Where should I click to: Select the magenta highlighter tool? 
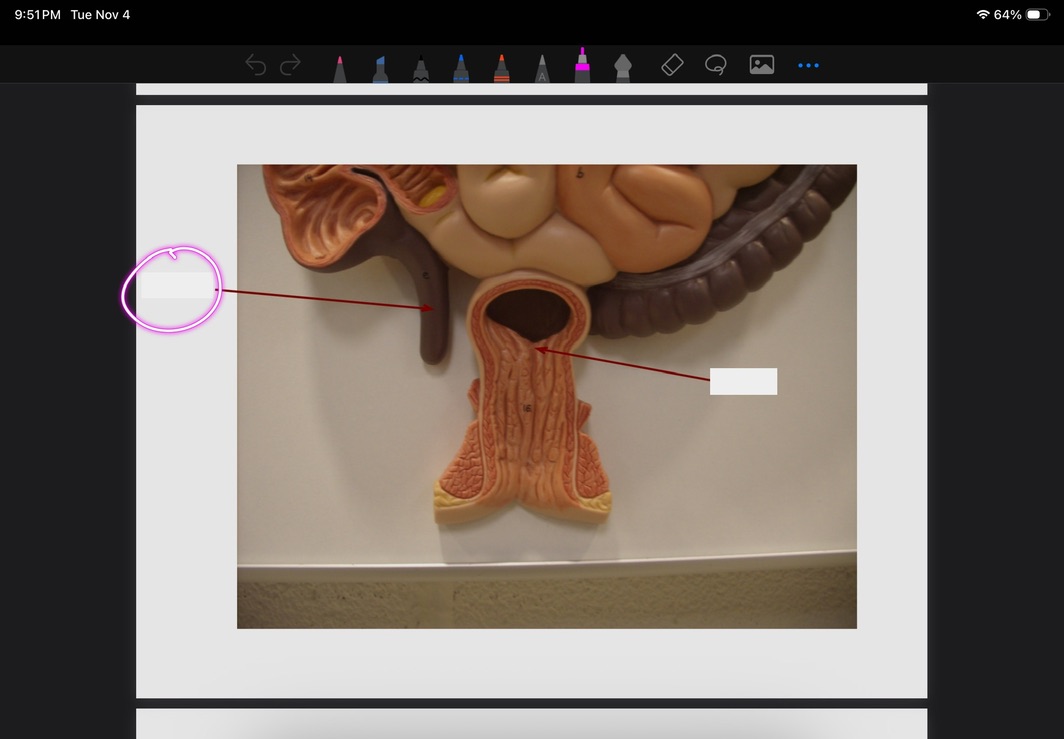click(582, 66)
